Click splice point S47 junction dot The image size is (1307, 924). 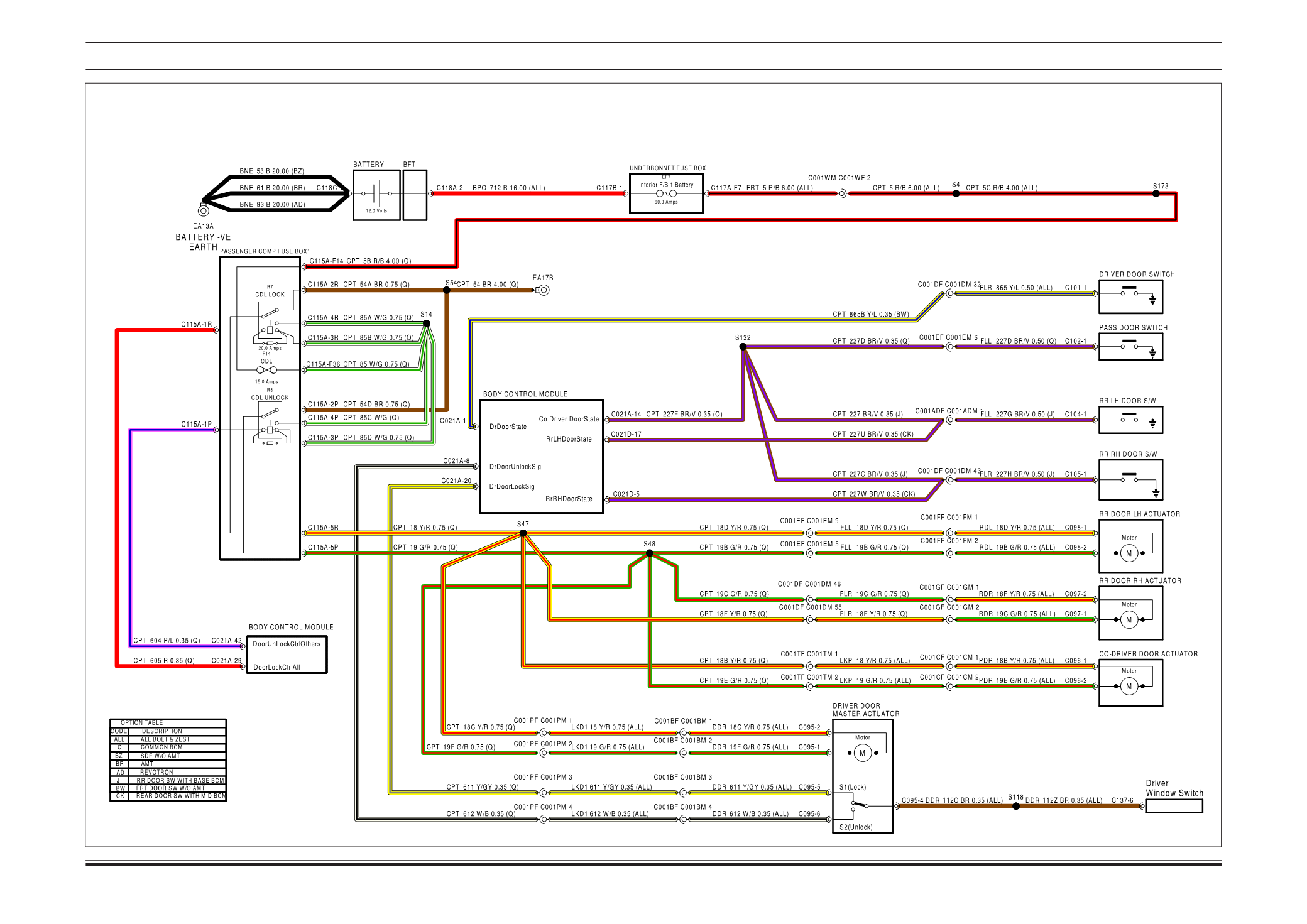tap(523, 533)
